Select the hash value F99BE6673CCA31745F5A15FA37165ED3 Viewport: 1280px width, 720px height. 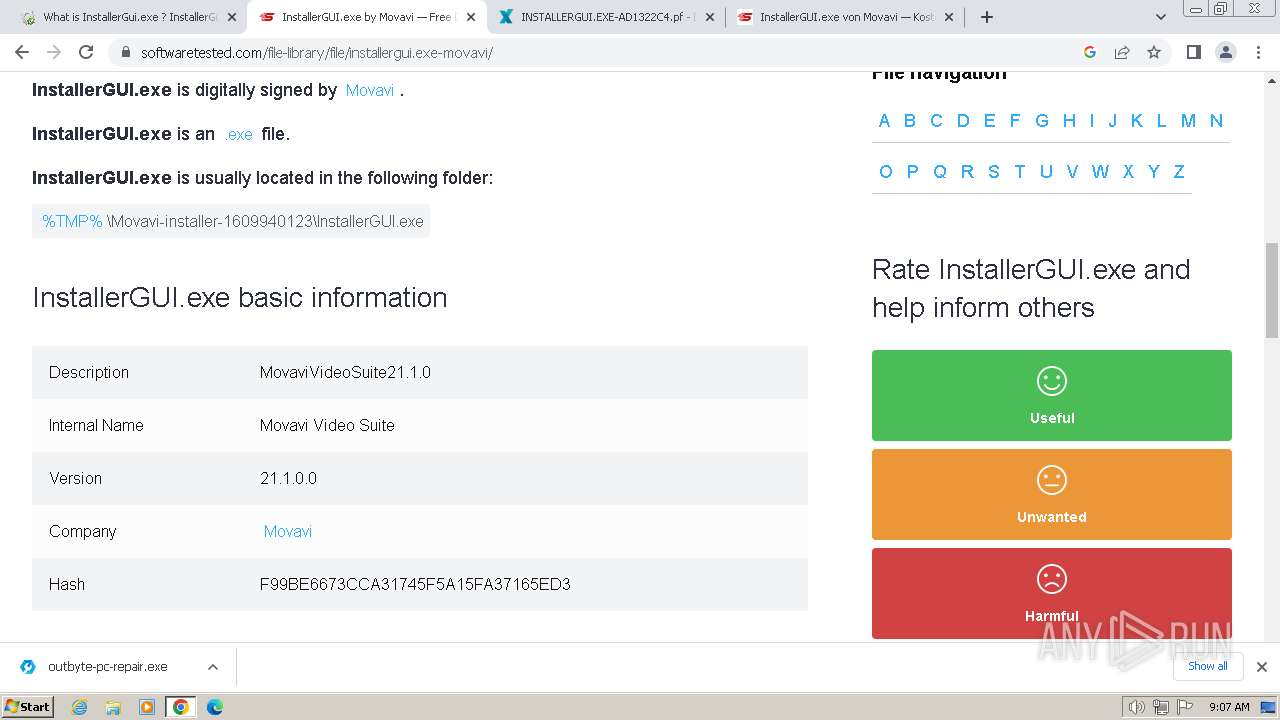coord(415,584)
